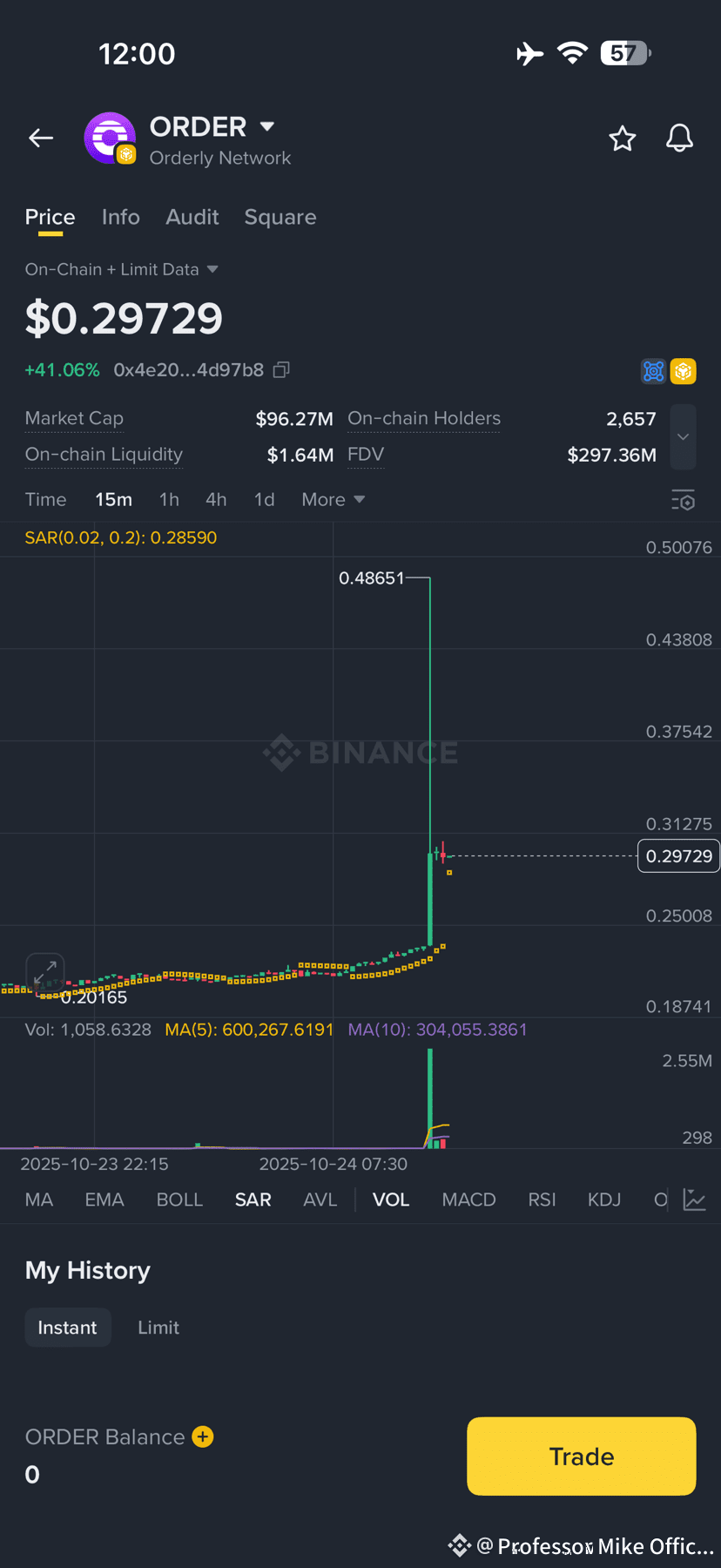721x1568 pixels.
Task: Tap the FDV label
Action: tap(366, 455)
